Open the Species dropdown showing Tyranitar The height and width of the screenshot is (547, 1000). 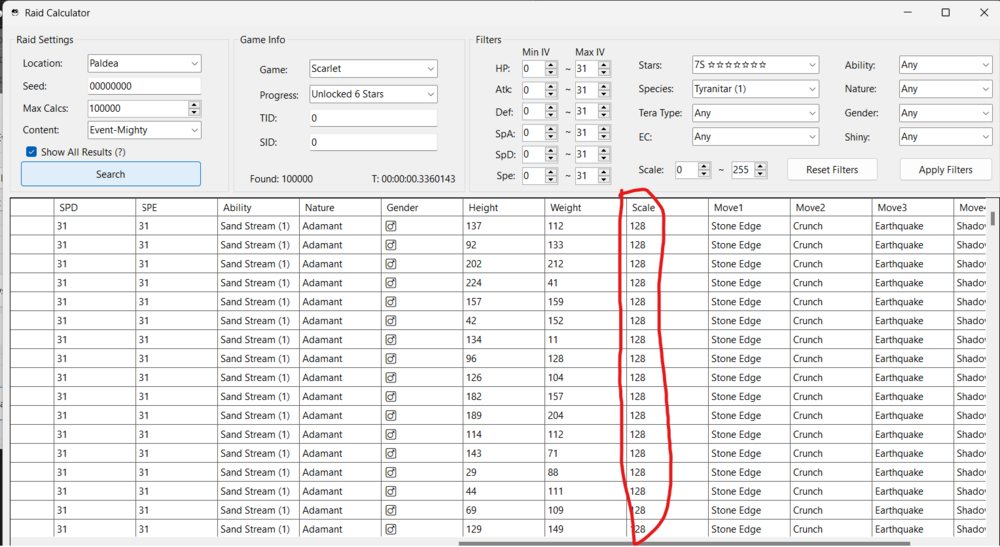[755, 89]
